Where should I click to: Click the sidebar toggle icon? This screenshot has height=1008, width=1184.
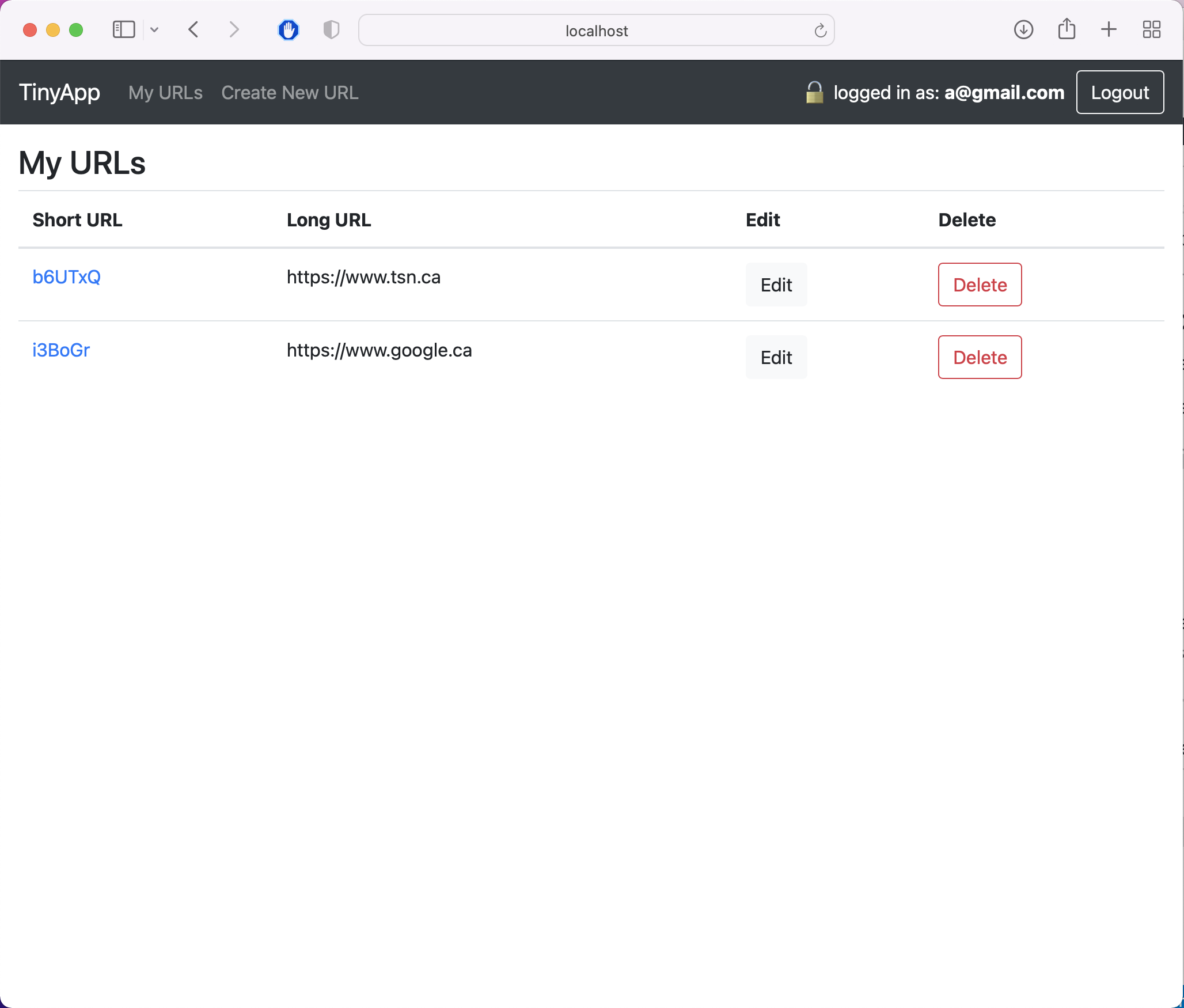point(123,29)
